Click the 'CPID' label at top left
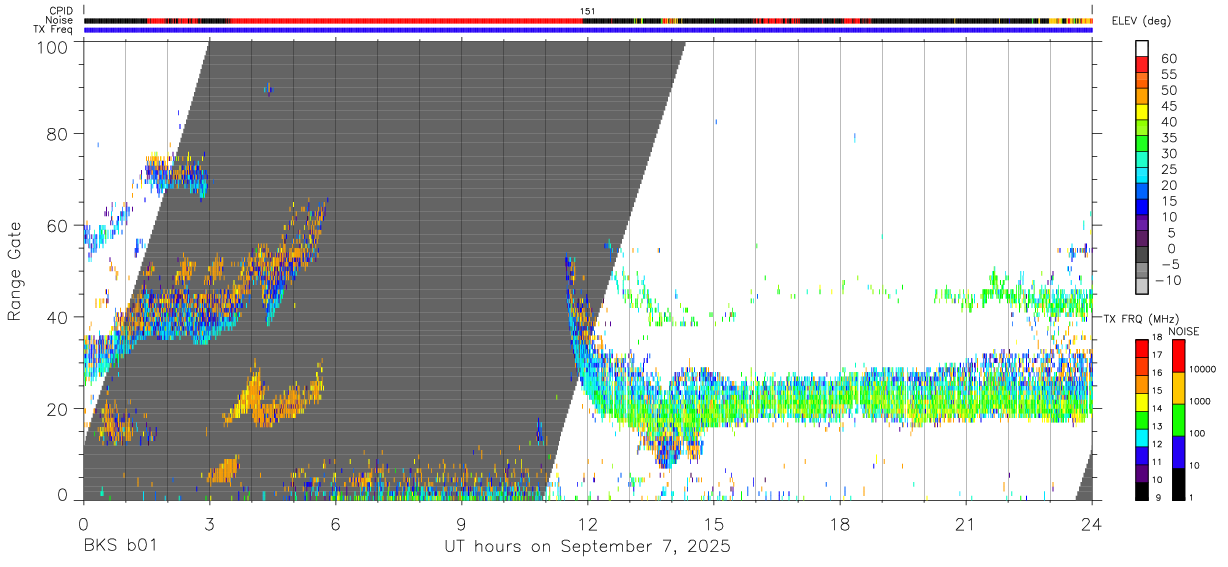Screen dimensions: 1228x567 point(61,11)
